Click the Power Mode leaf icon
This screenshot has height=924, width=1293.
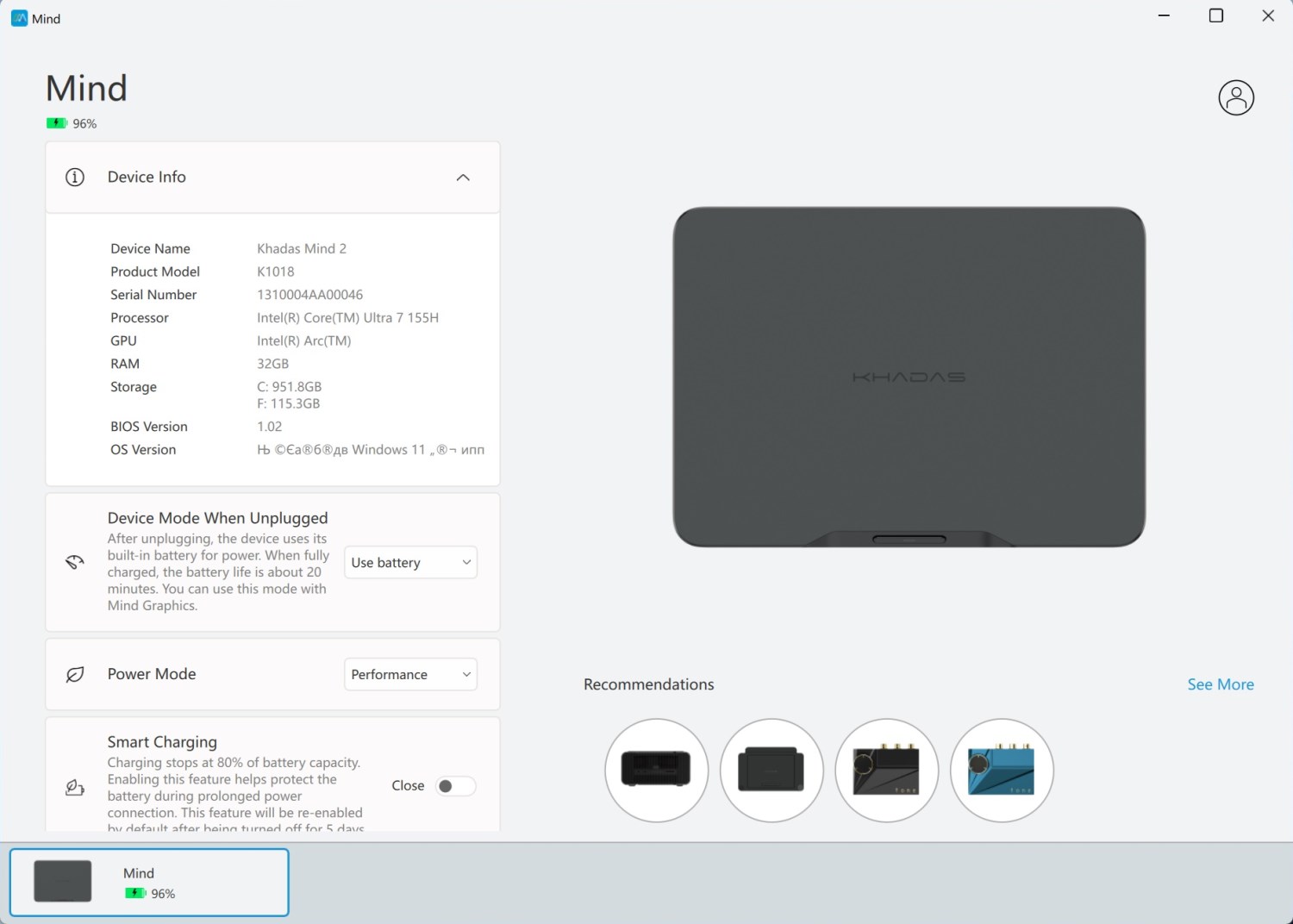75,674
